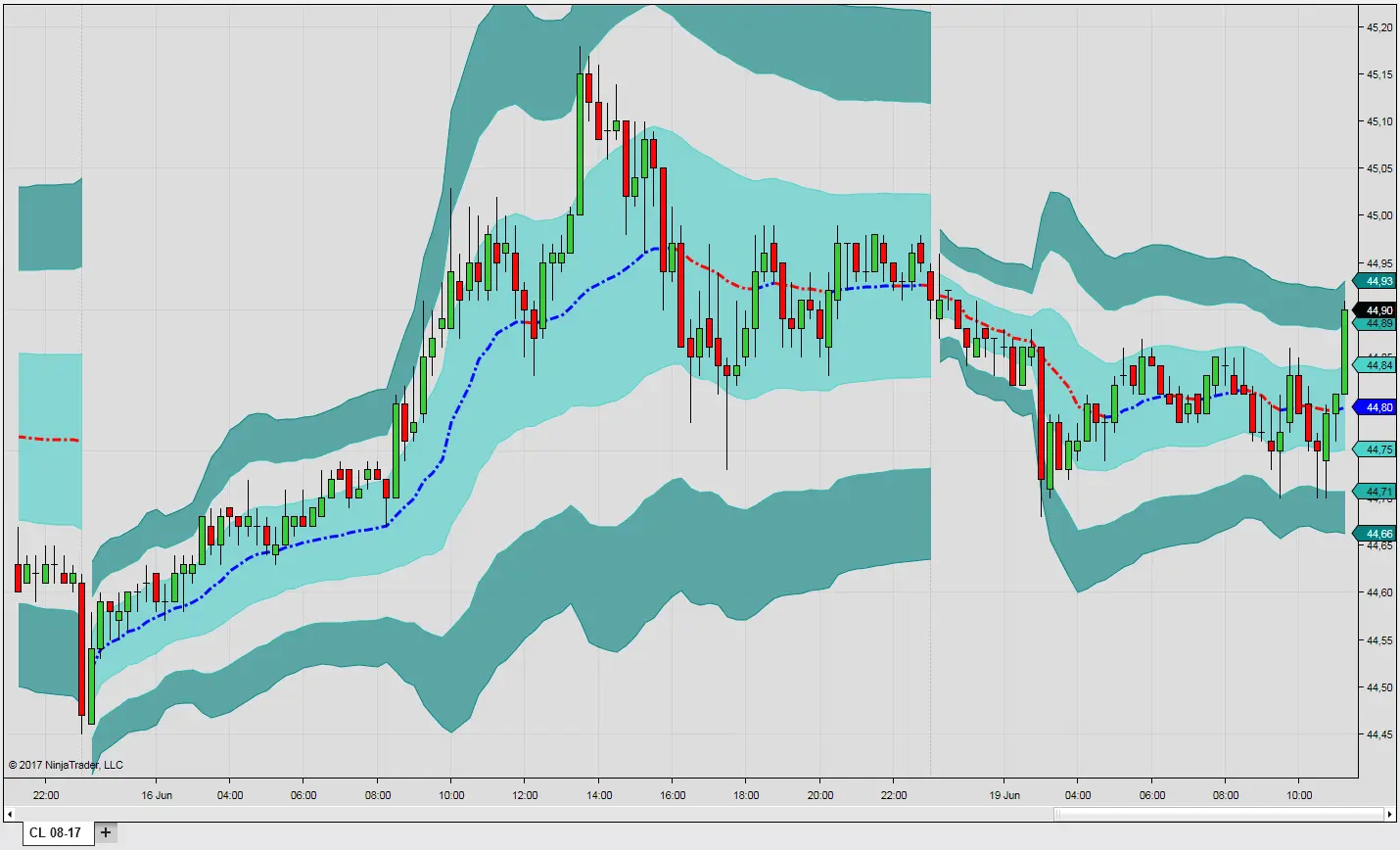The image size is (1400, 850).
Task: Click the 45,00 price axis label
Action: [x=1379, y=215]
